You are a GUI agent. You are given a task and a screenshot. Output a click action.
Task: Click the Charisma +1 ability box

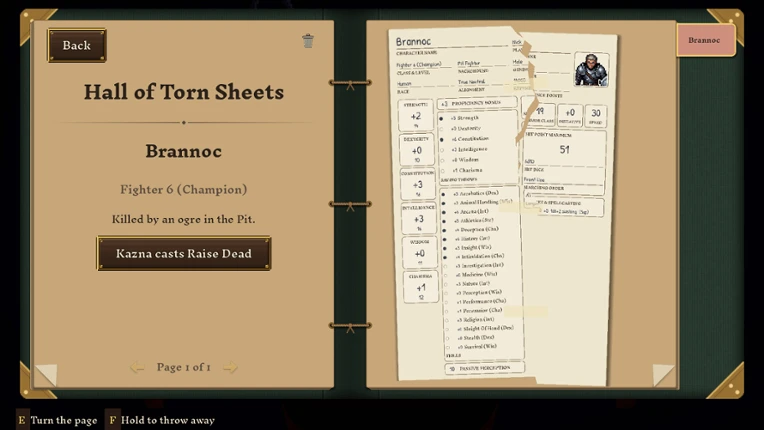click(420, 287)
